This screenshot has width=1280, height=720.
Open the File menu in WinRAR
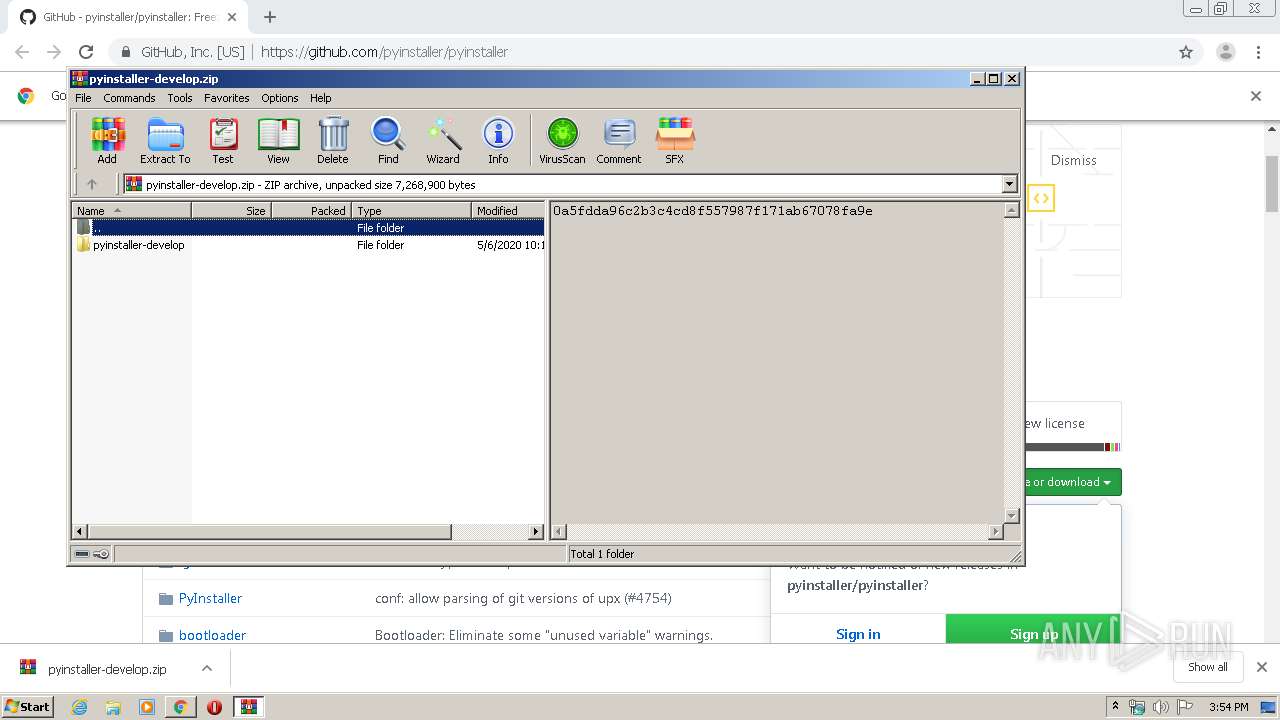pyautogui.click(x=83, y=98)
